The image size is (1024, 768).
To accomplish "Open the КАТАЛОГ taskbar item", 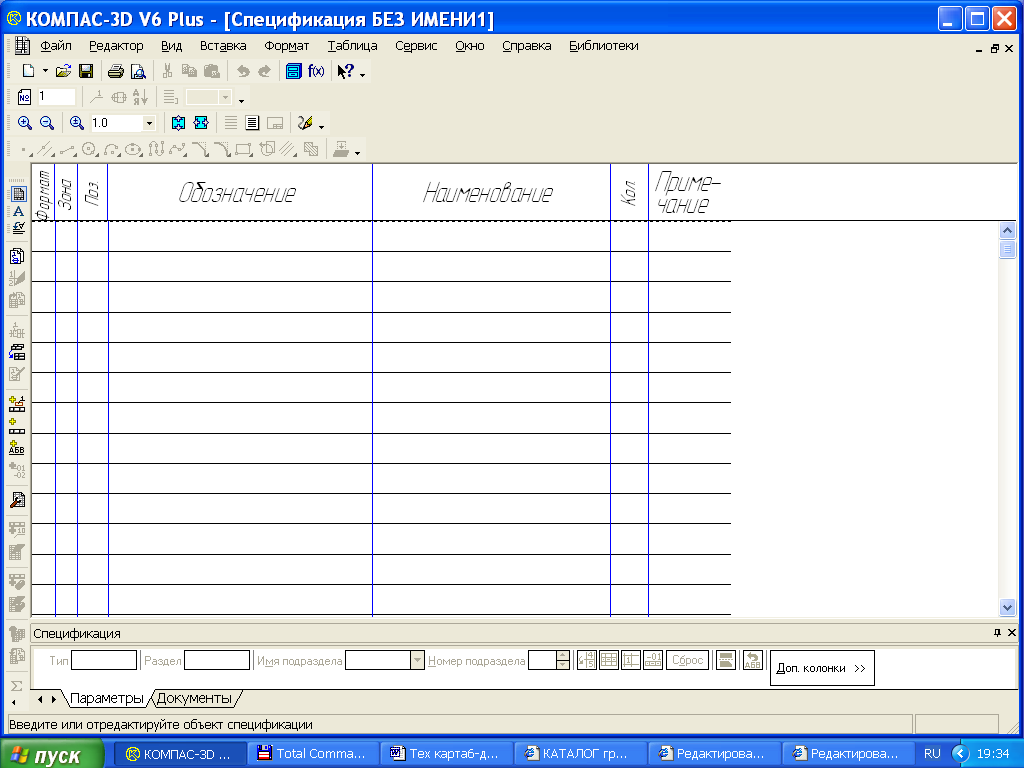I will point(581,754).
